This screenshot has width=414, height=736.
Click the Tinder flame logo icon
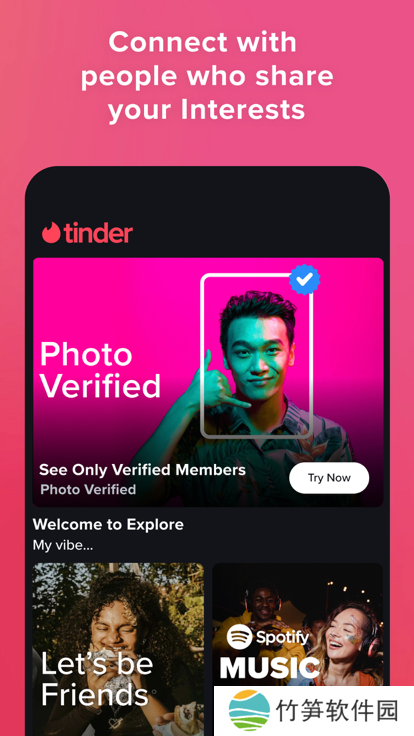51,233
